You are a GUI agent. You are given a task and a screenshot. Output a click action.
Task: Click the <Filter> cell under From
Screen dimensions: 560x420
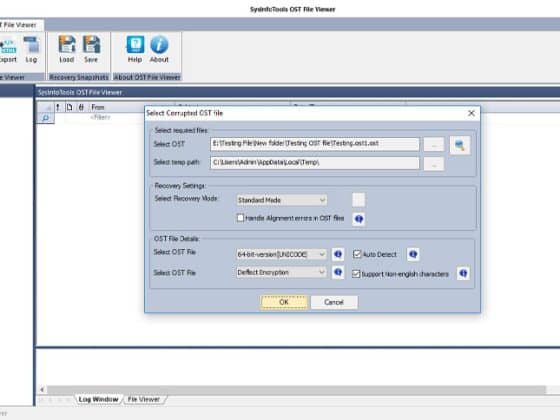point(100,117)
